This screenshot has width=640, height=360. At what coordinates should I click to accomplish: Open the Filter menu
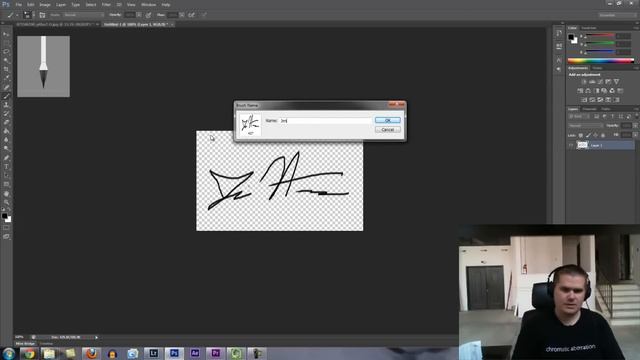pyautogui.click(x=106, y=4)
